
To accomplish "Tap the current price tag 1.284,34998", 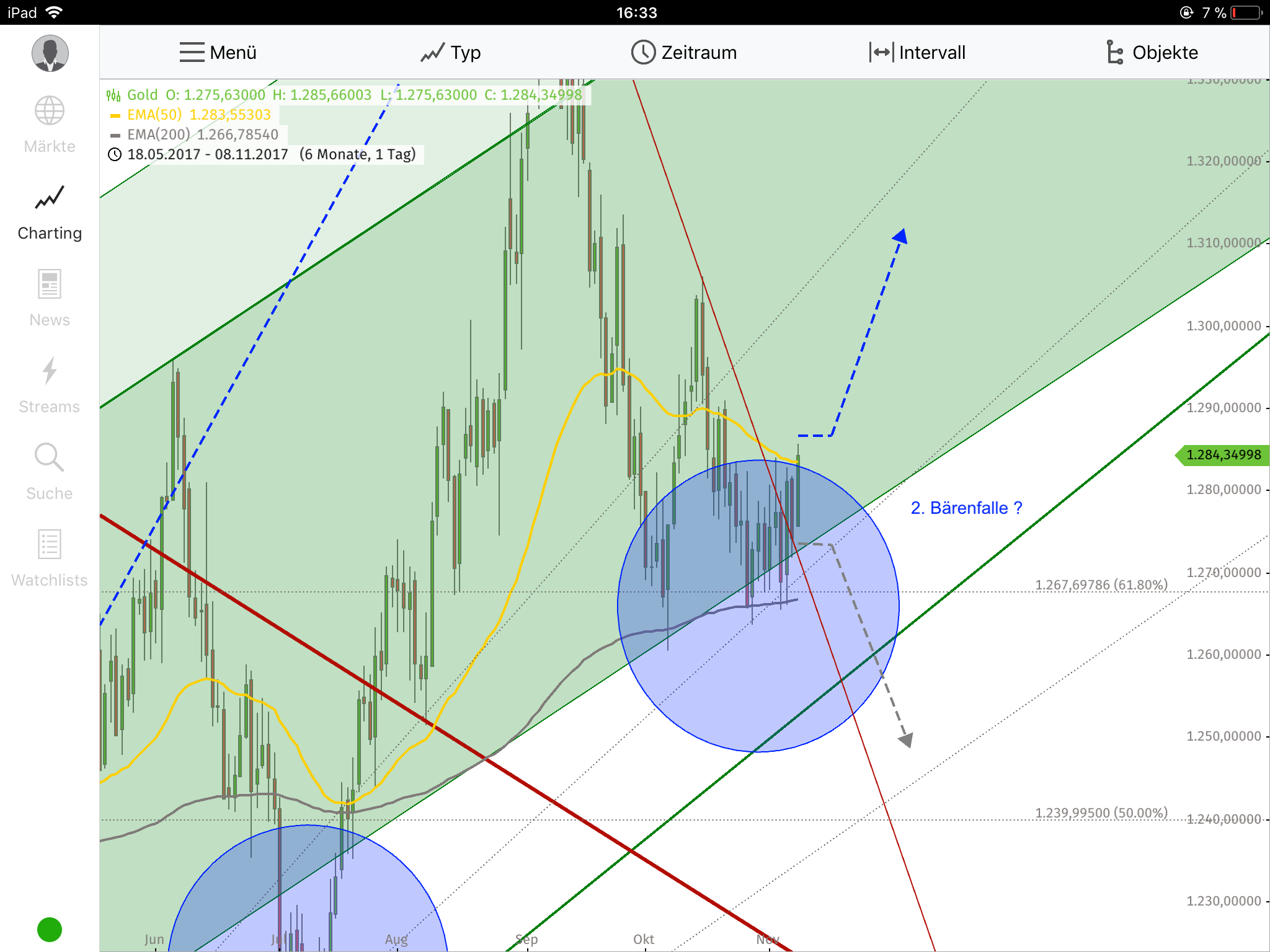I will pyautogui.click(x=1221, y=454).
